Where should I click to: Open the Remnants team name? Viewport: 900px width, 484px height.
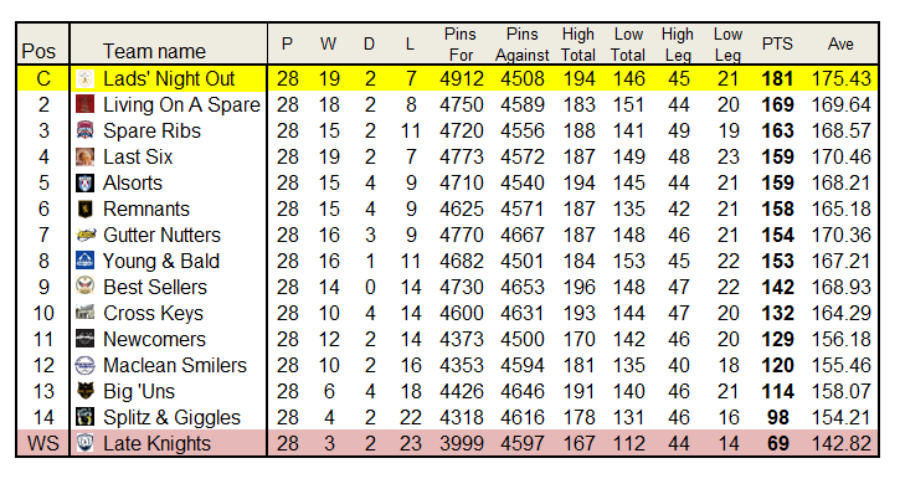point(146,209)
